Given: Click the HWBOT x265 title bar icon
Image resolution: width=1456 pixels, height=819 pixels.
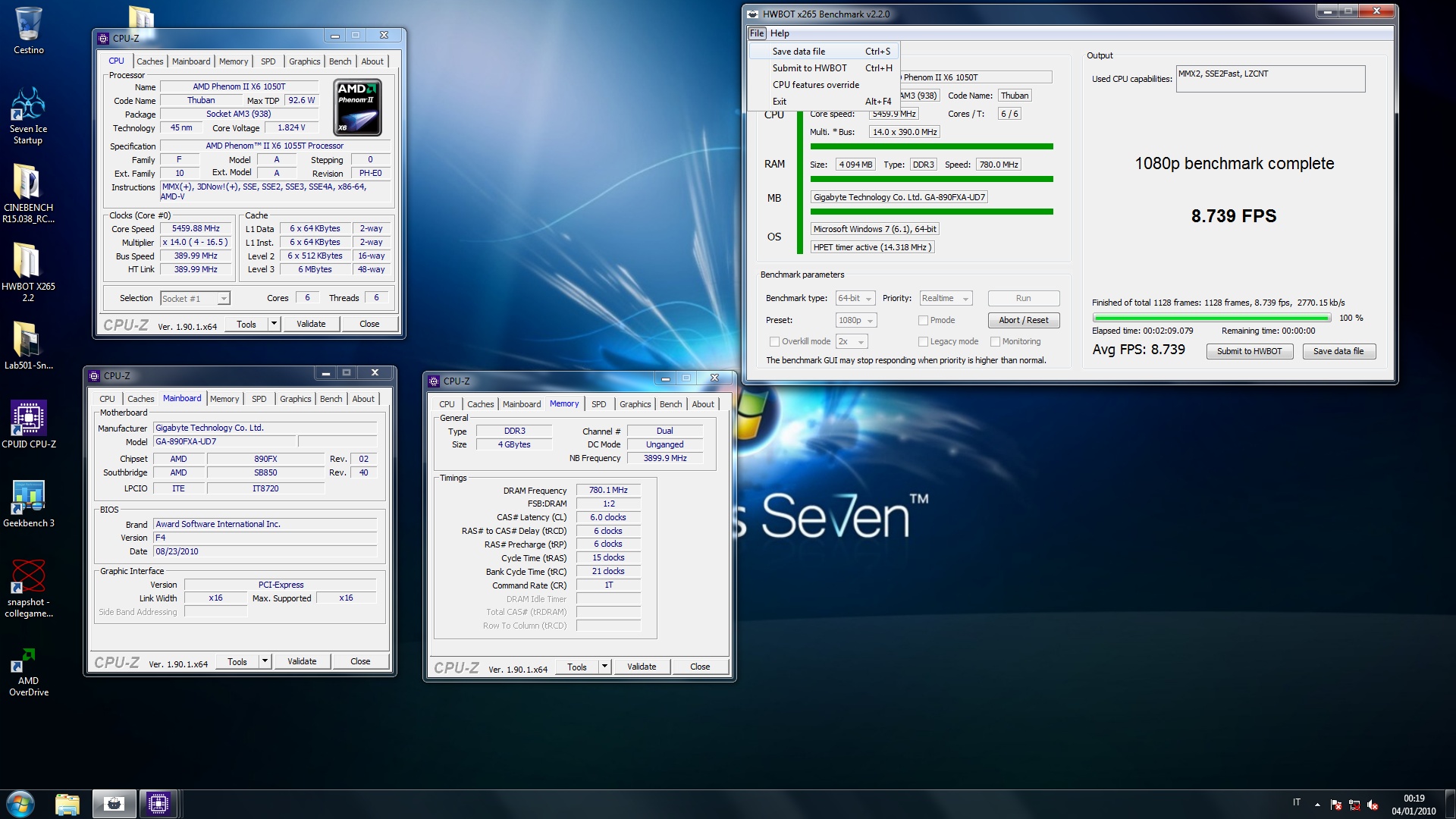Looking at the screenshot, I should tap(753, 14).
